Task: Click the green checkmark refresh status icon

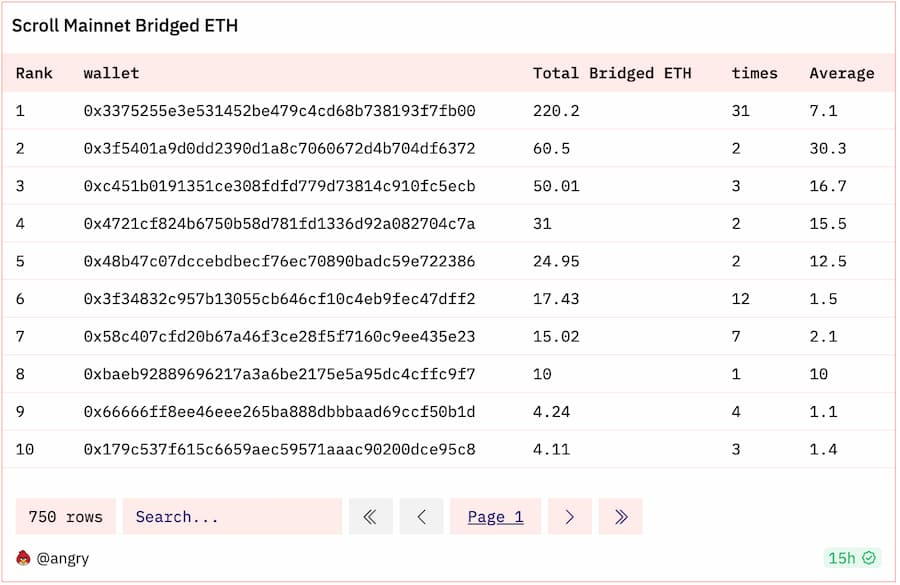Action: [869, 558]
